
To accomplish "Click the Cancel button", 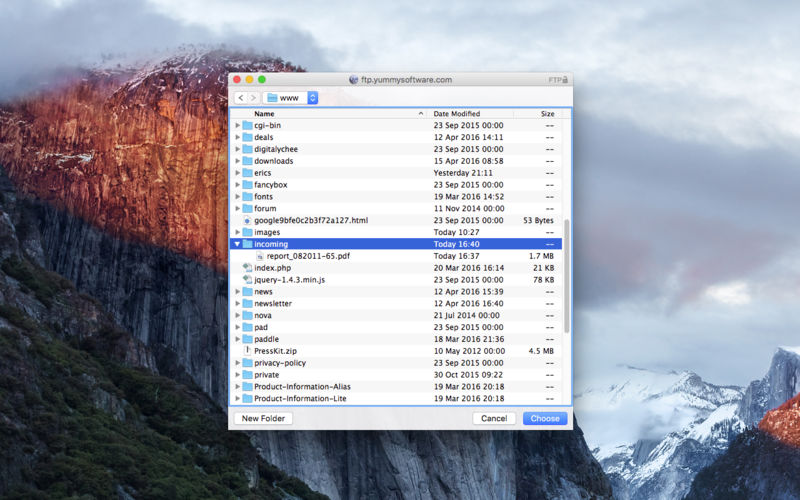I will (x=494, y=418).
